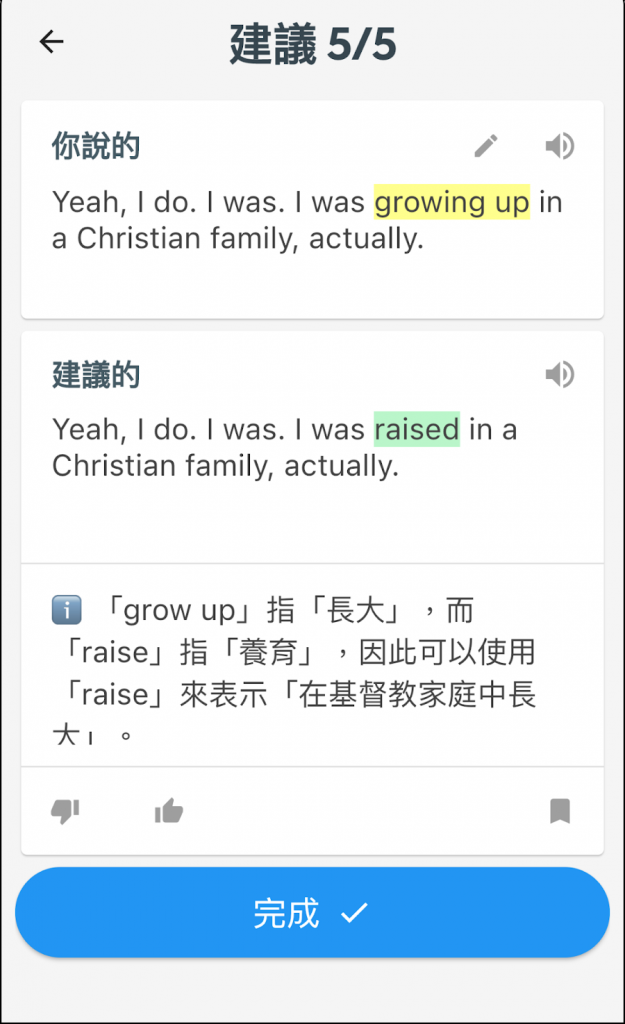Image resolution: width=625 pixels, height=1024 pixels.
Task: Tap the green highlighted "raised" word
Action: click(x=416, y=430)
